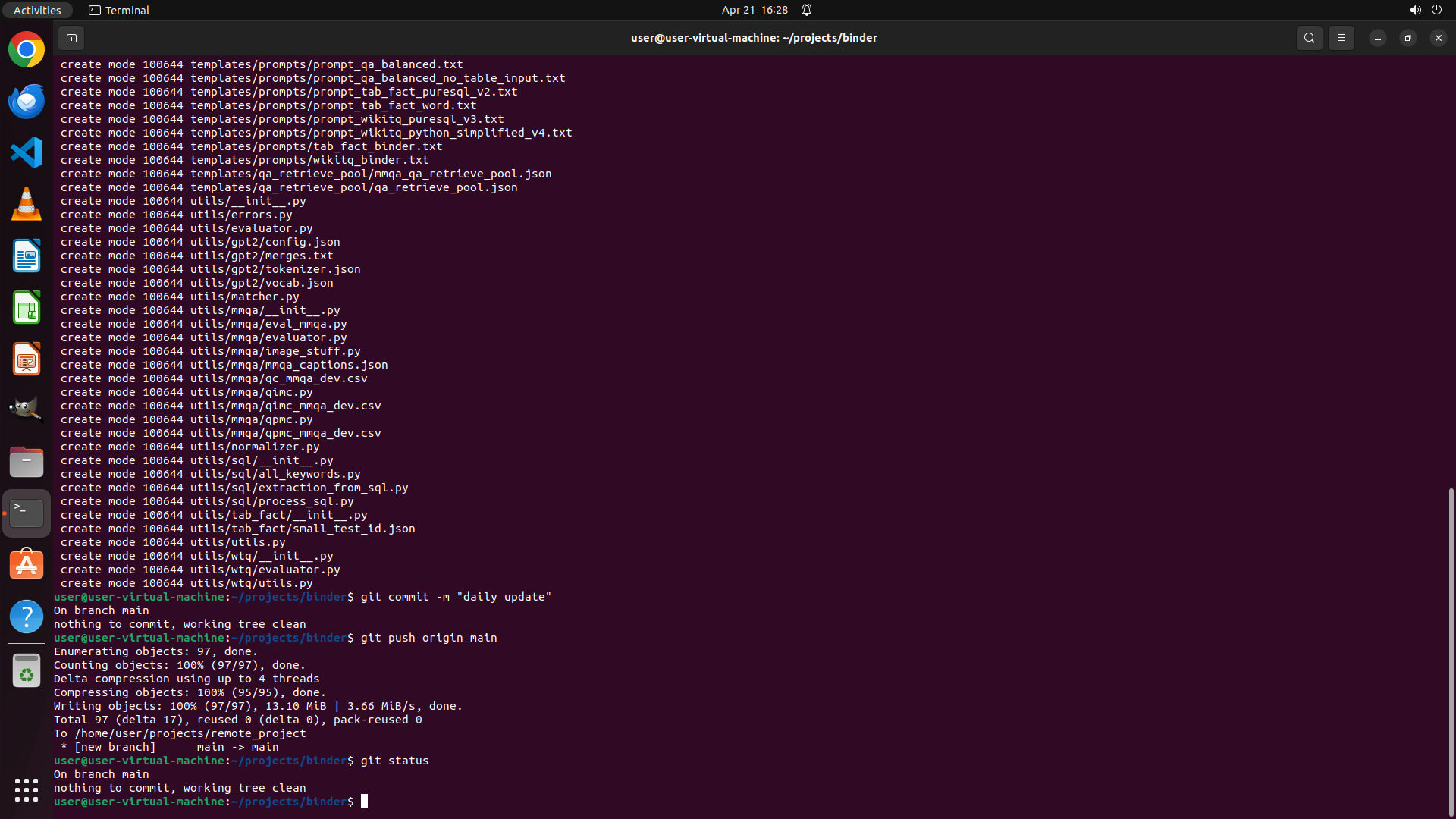Open LibreOffice Writer from the dock
The width and height of the screenshot is (1456, 819).
point(27,256)
